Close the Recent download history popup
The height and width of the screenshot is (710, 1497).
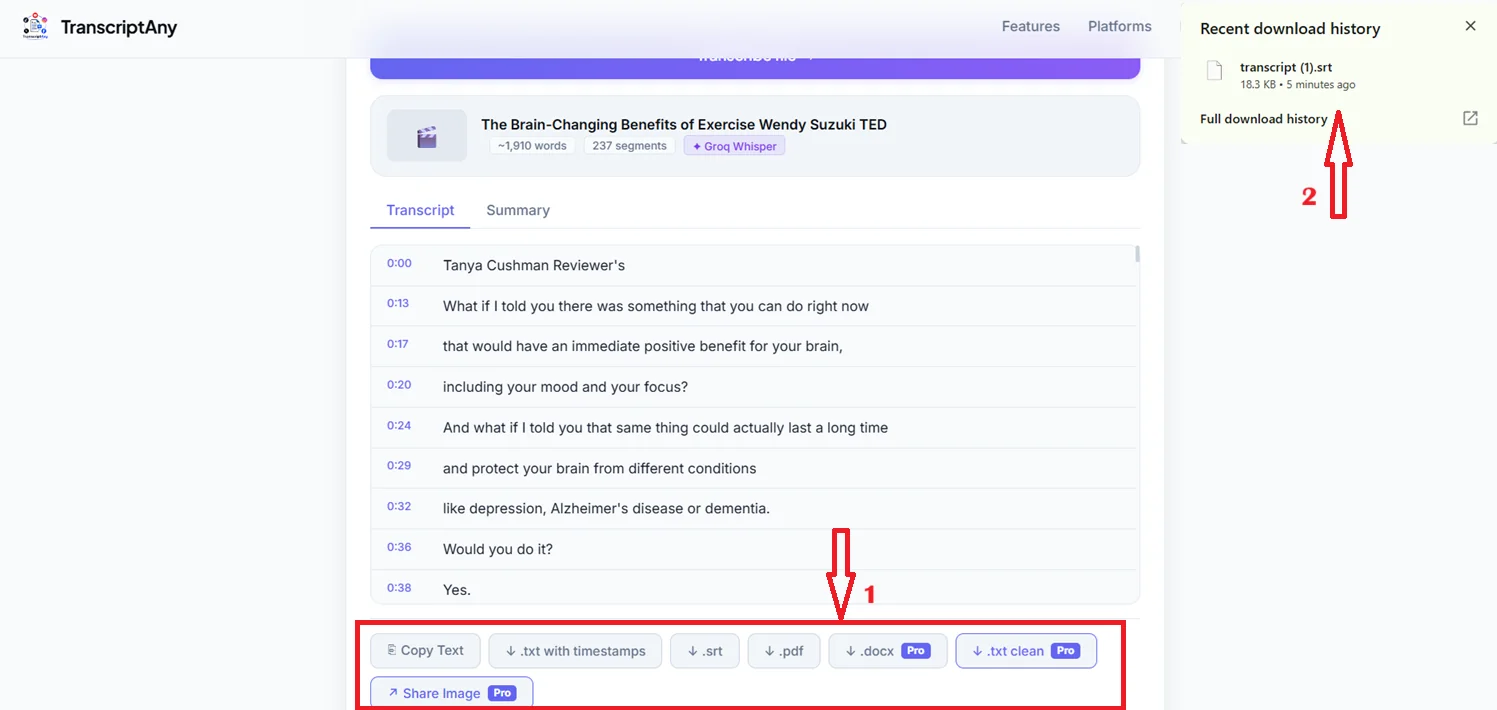[x=1470, y=26]
